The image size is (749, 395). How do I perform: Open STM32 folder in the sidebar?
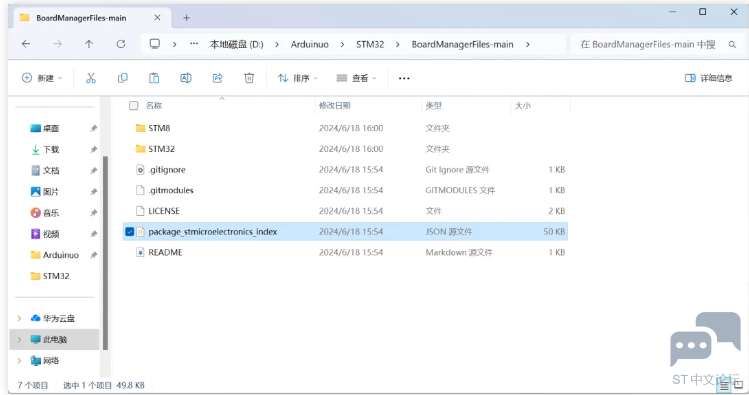(x=50, y=276)
